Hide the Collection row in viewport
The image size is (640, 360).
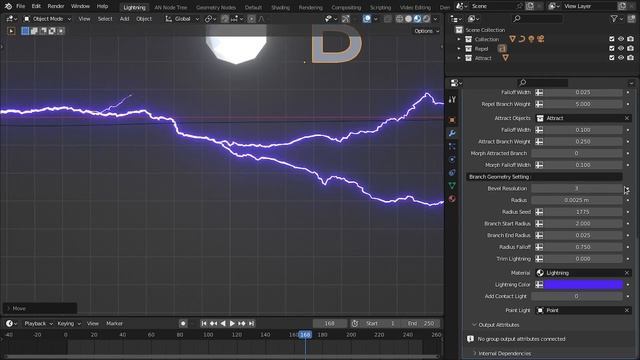(x=621, y=39)
